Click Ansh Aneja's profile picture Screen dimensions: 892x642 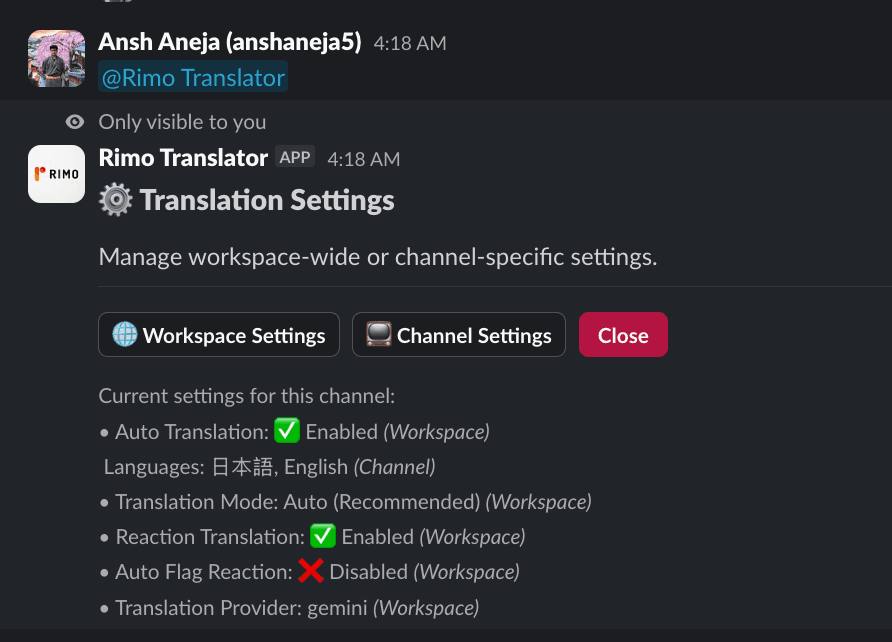pos(56,57)
